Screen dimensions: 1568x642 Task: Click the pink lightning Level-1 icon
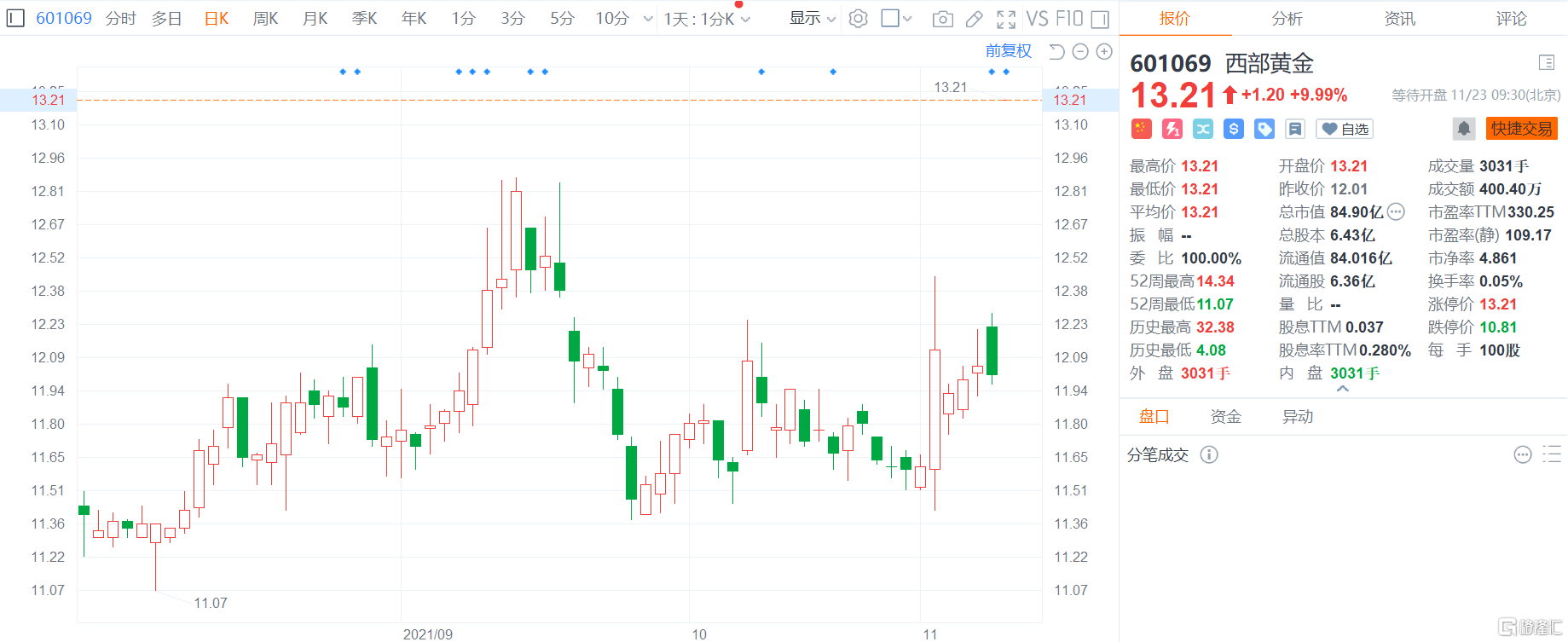1172,129
